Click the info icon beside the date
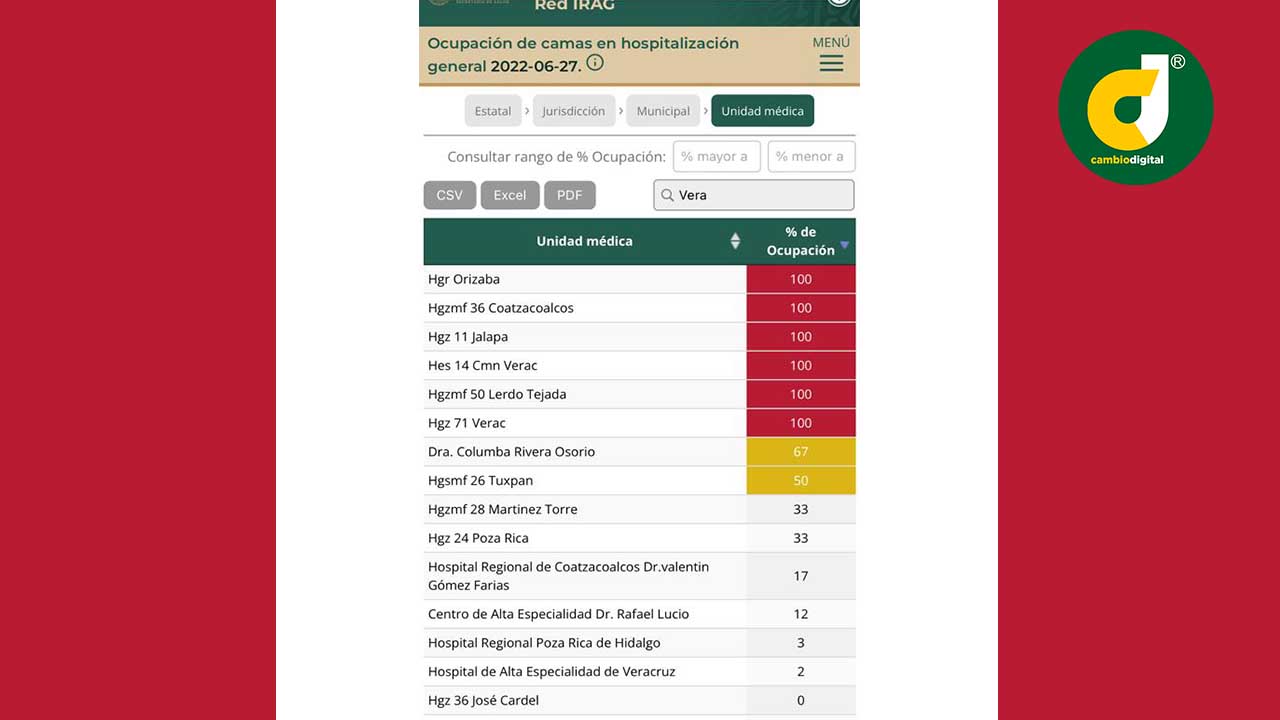This screenshot has height=720, width=1280. [x=595, y=63]
